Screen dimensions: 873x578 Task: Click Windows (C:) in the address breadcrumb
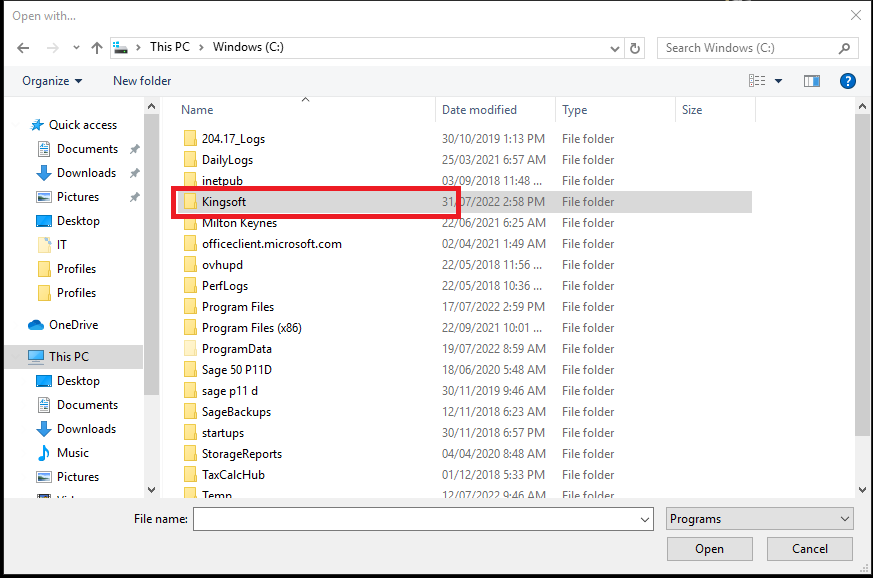pyautogui.click(x=248, y=47)
